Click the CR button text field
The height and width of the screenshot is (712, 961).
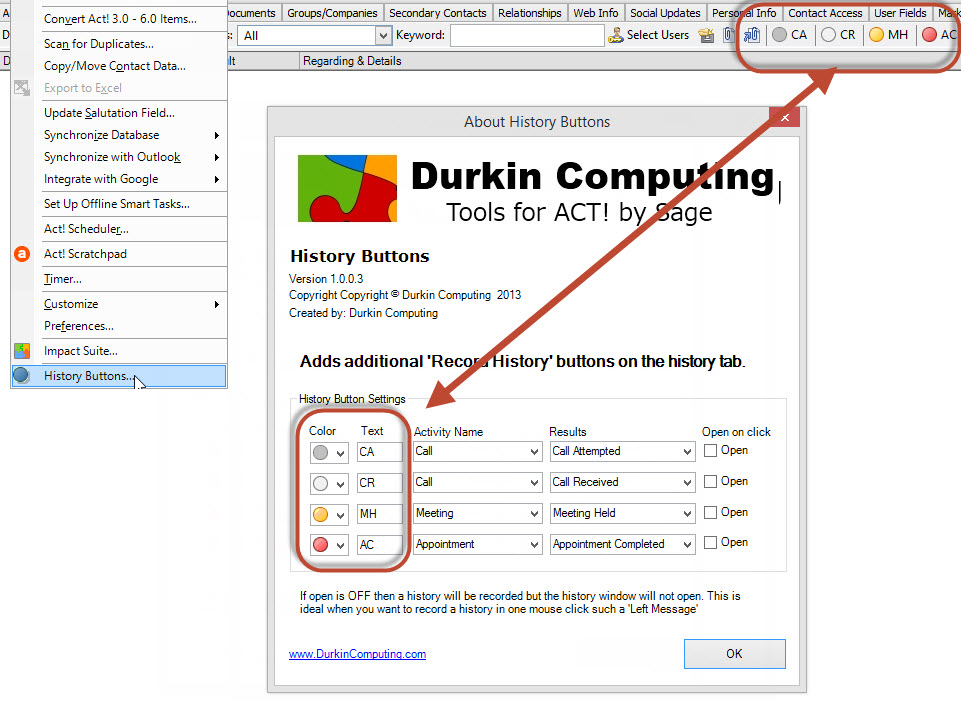point(379,483)
